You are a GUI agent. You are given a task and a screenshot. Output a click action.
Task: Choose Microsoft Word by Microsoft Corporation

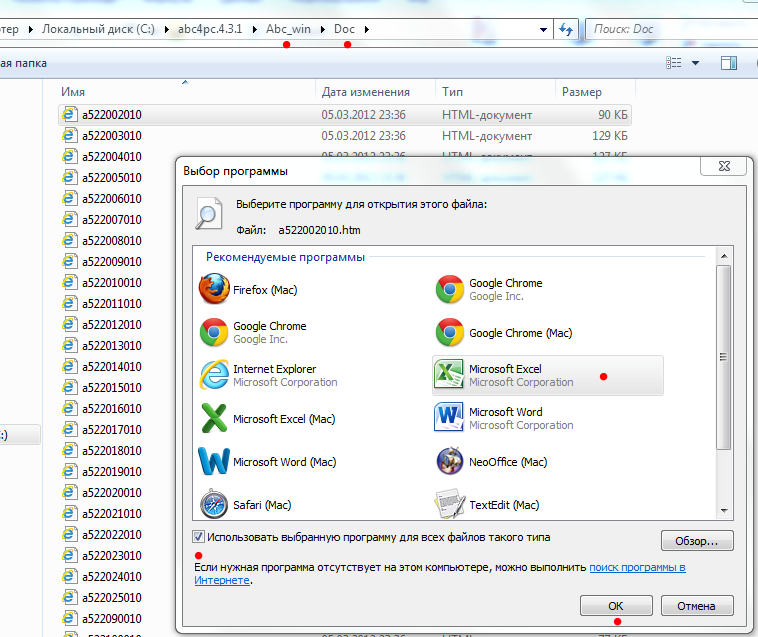point(504,419)
